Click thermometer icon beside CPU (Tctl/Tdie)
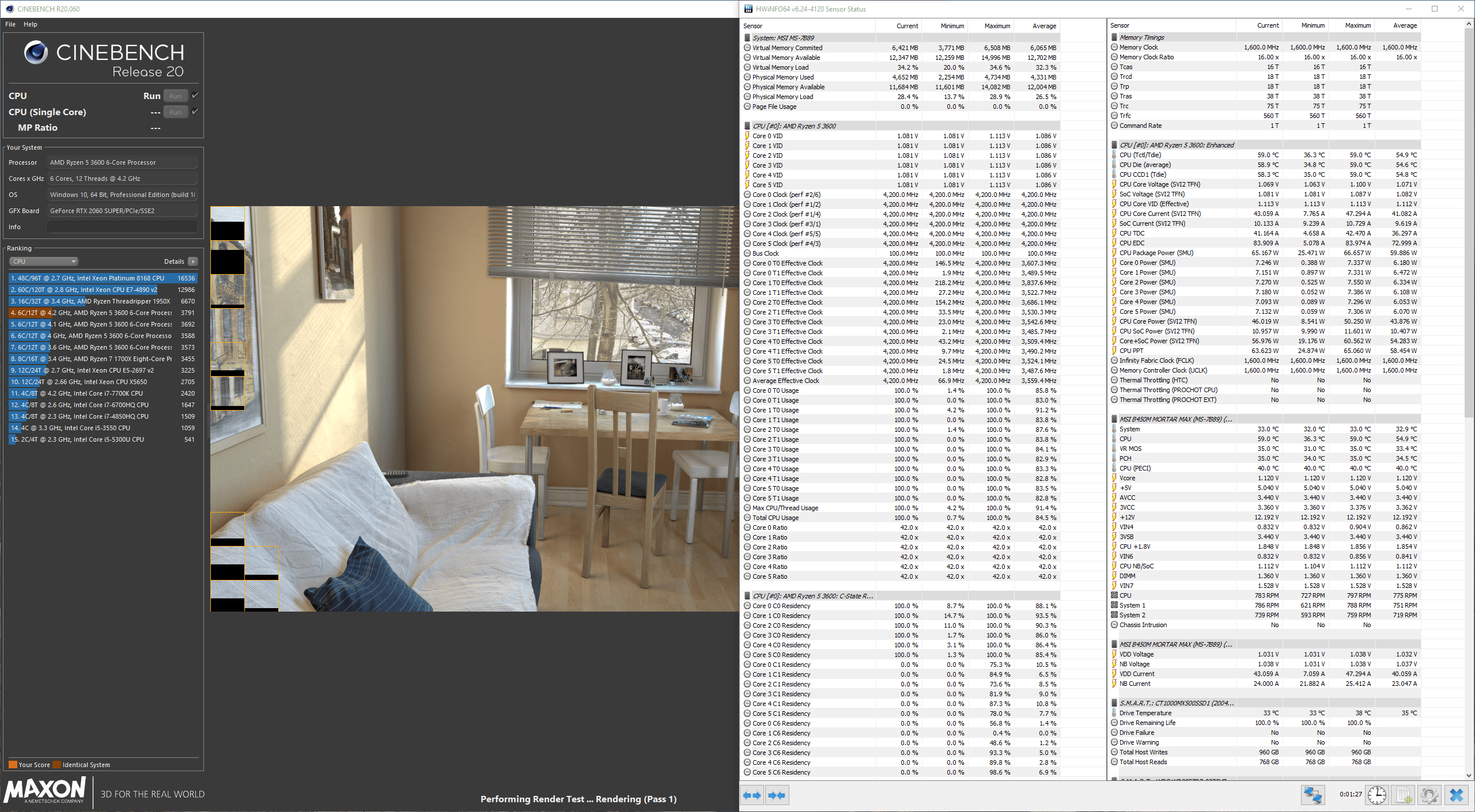Screen dimensions: 1475x812 coord(1114,155)
